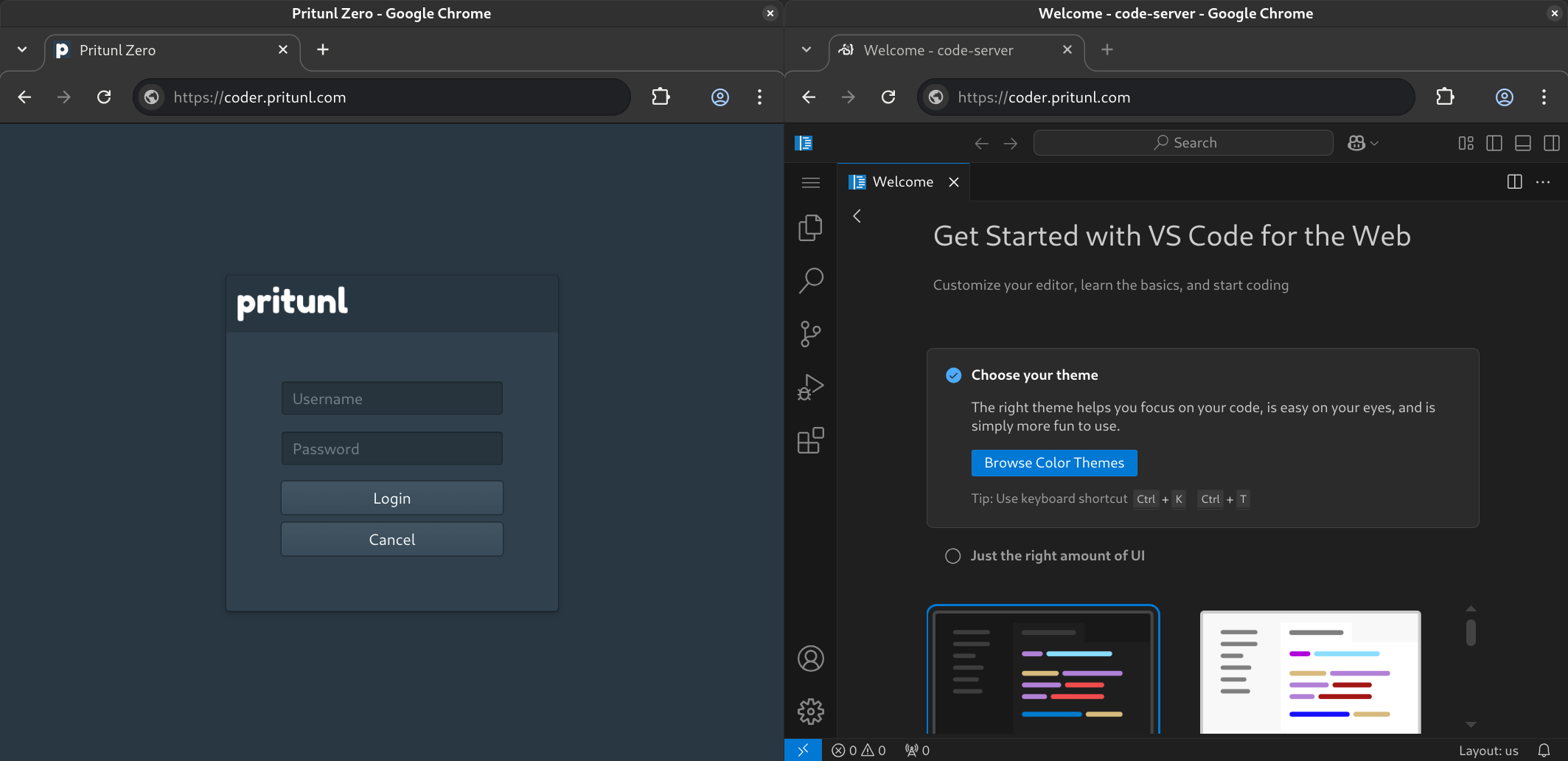Open a new tab in Pritunl Zero window
The image size is (1568, 761).
click(x=323, y=49)
